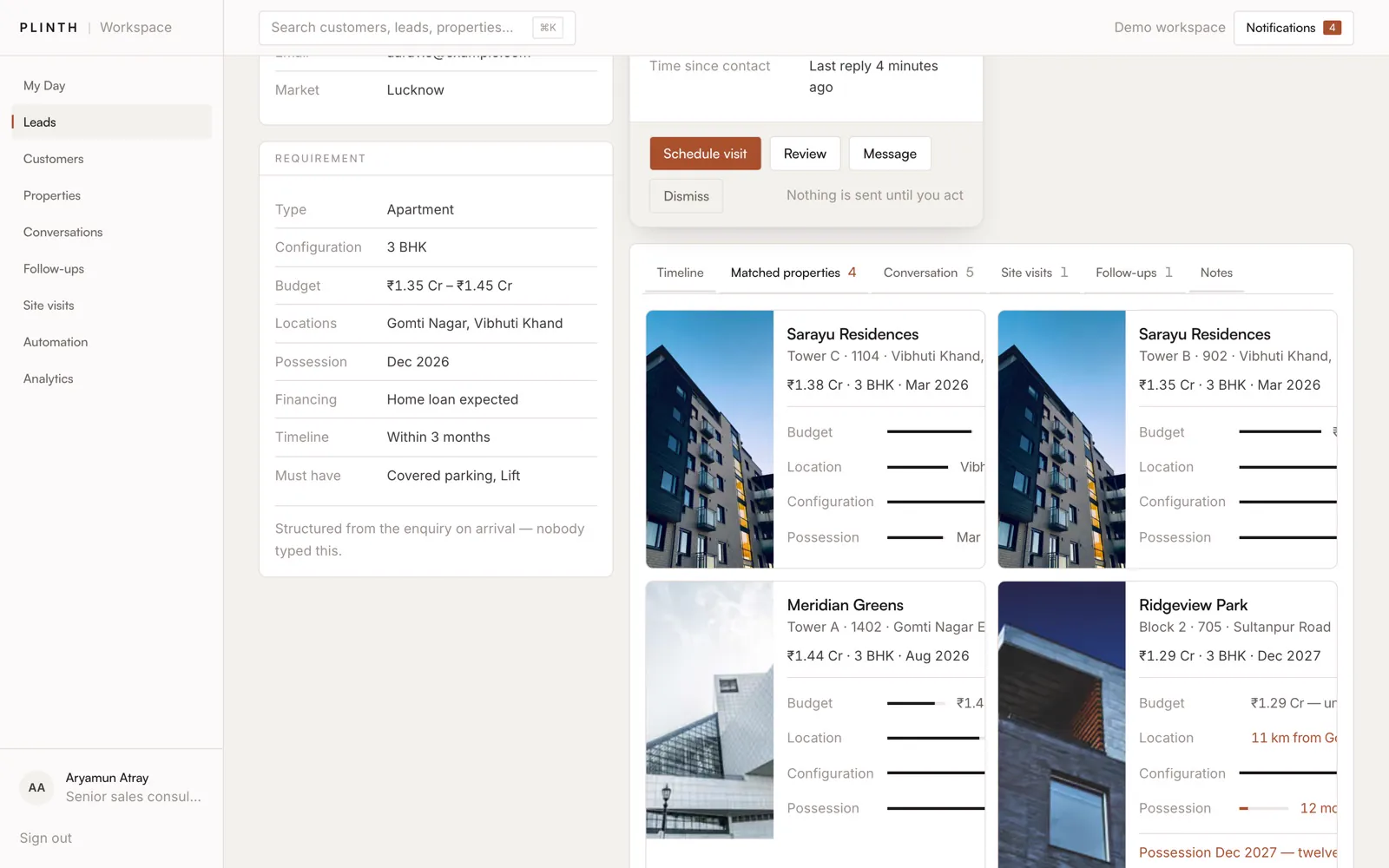Open Automation in the sidebar

(111, 342)
